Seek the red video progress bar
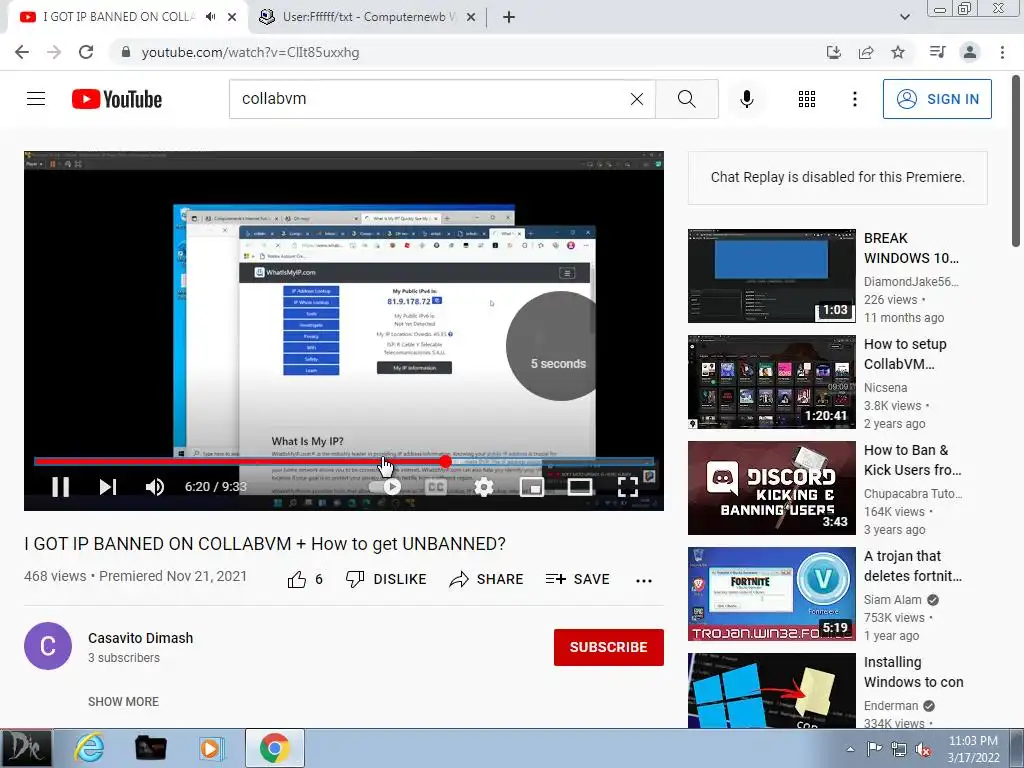This screenshot has height=768, width=1024. 344,462
